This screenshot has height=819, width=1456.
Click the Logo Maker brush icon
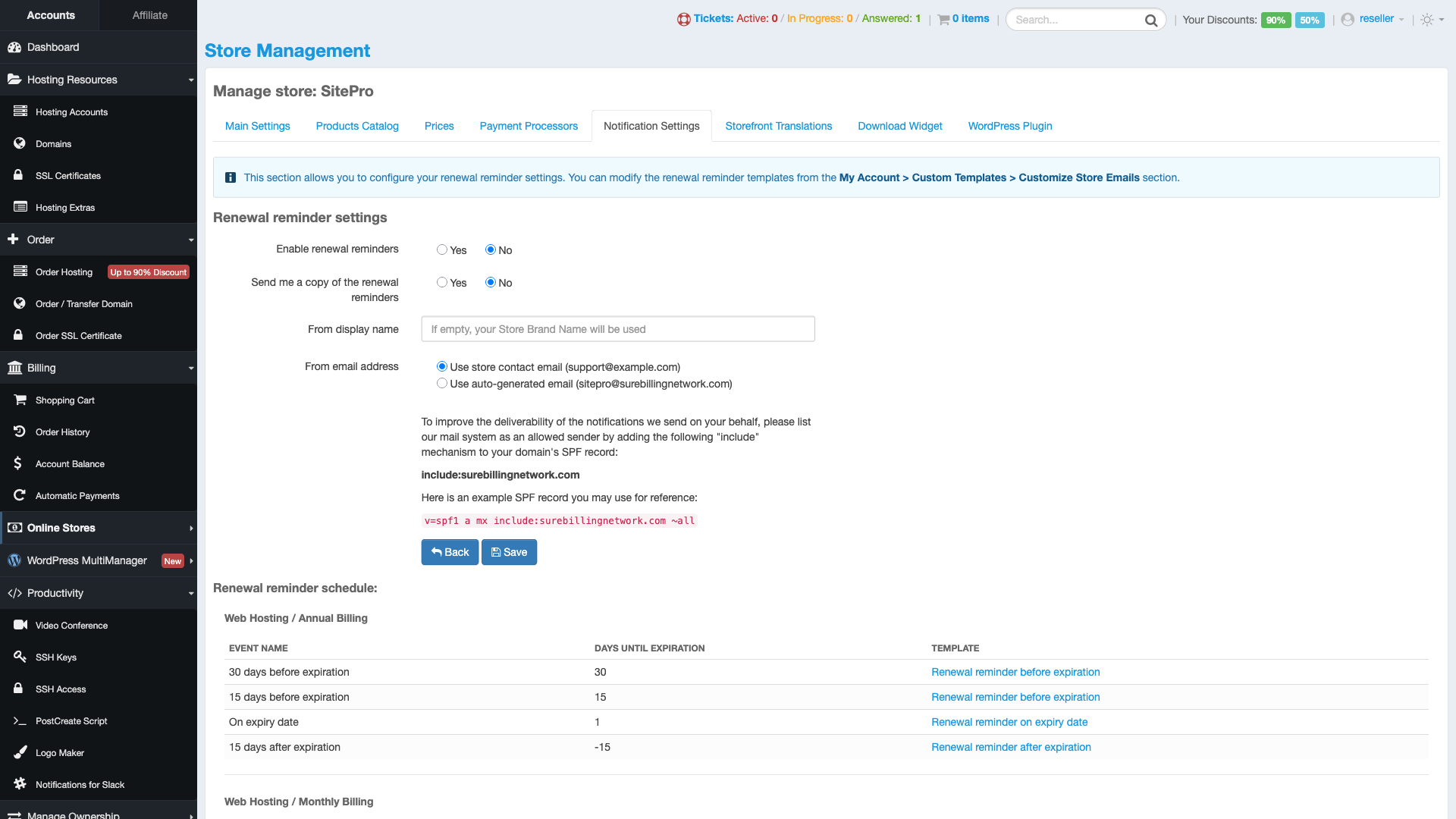[x=20, y=752]
